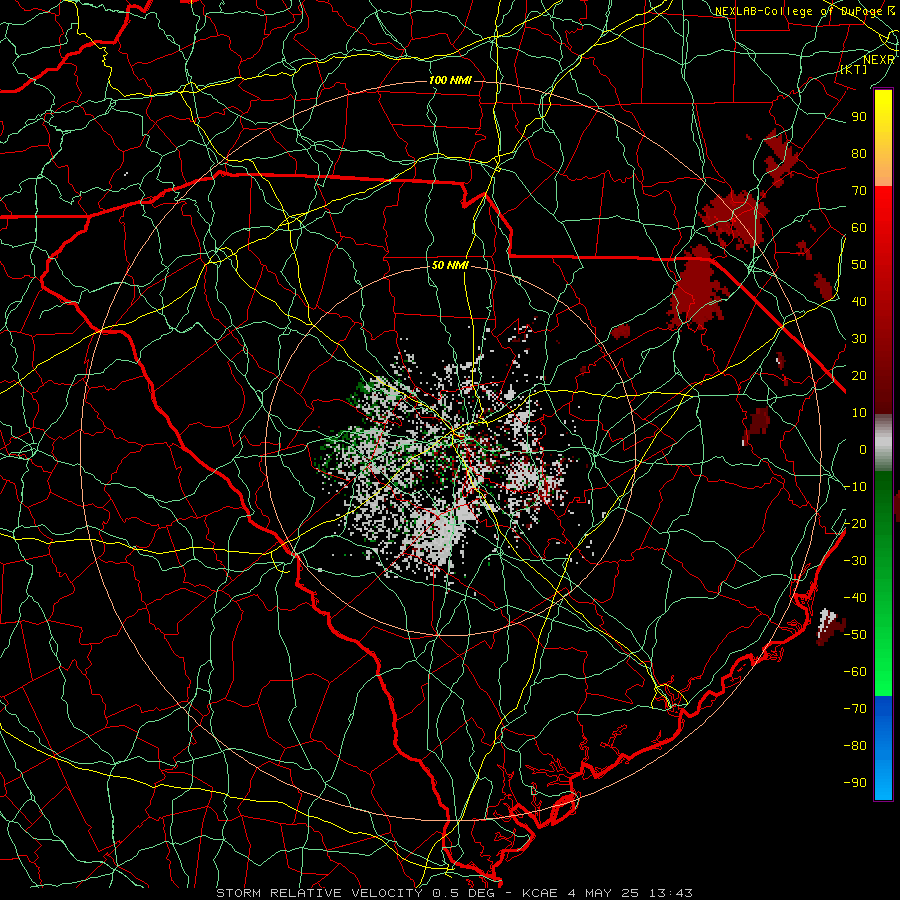Click the 13:43 timestamp in the footer

pyautogui.click(x=670, y=893)
